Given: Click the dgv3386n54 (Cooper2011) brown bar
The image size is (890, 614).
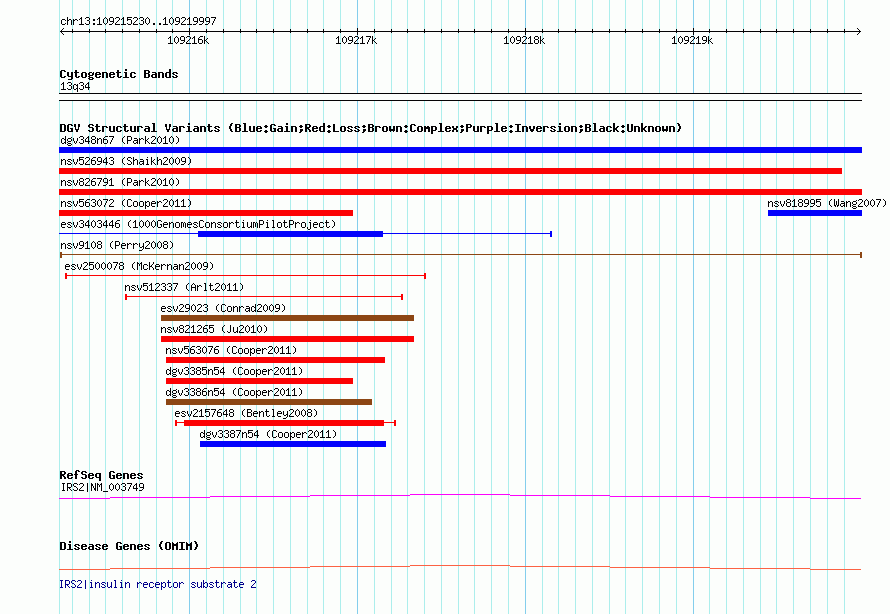Looking at the screenshot, I should tap(269, 402).
